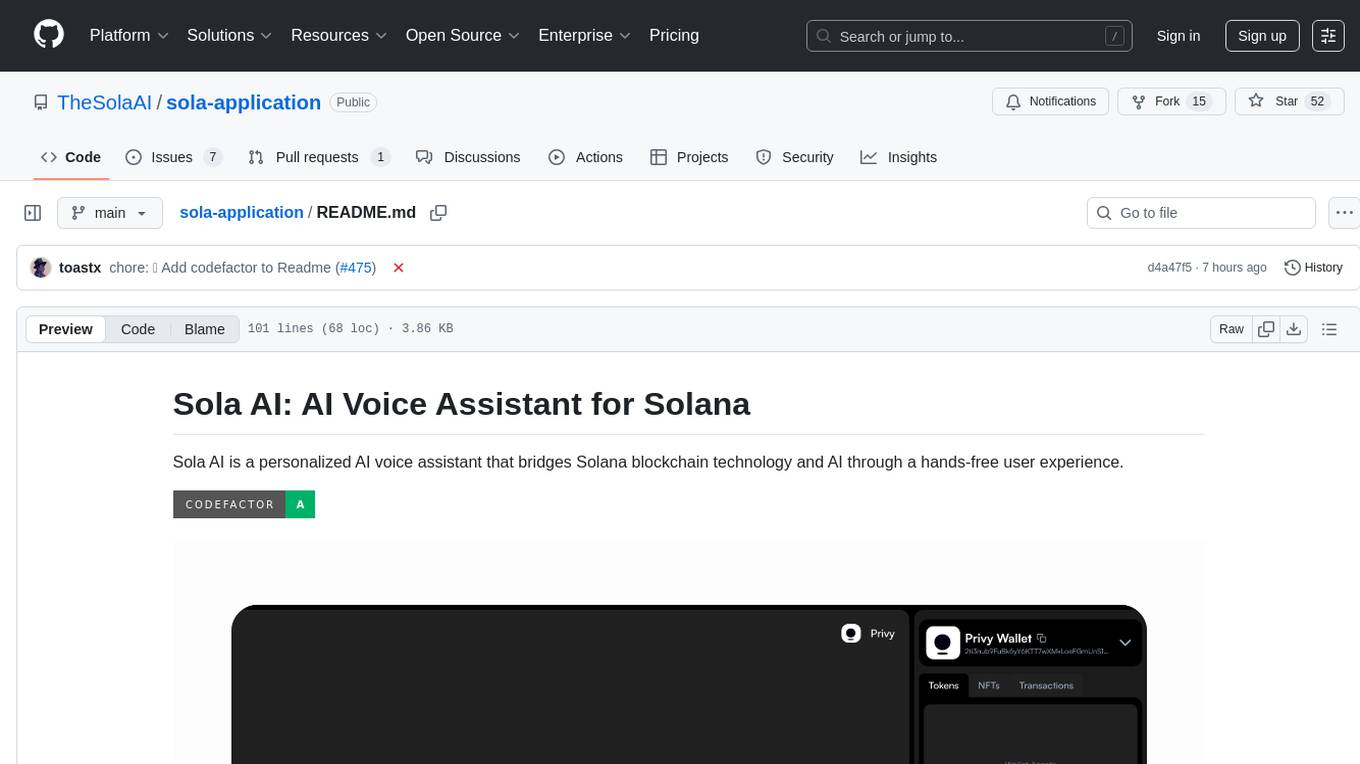Click the Issues count badge 7
The height and width of the screenshot is (764, 1360).
pyautogui.click(x=211, y=157)
